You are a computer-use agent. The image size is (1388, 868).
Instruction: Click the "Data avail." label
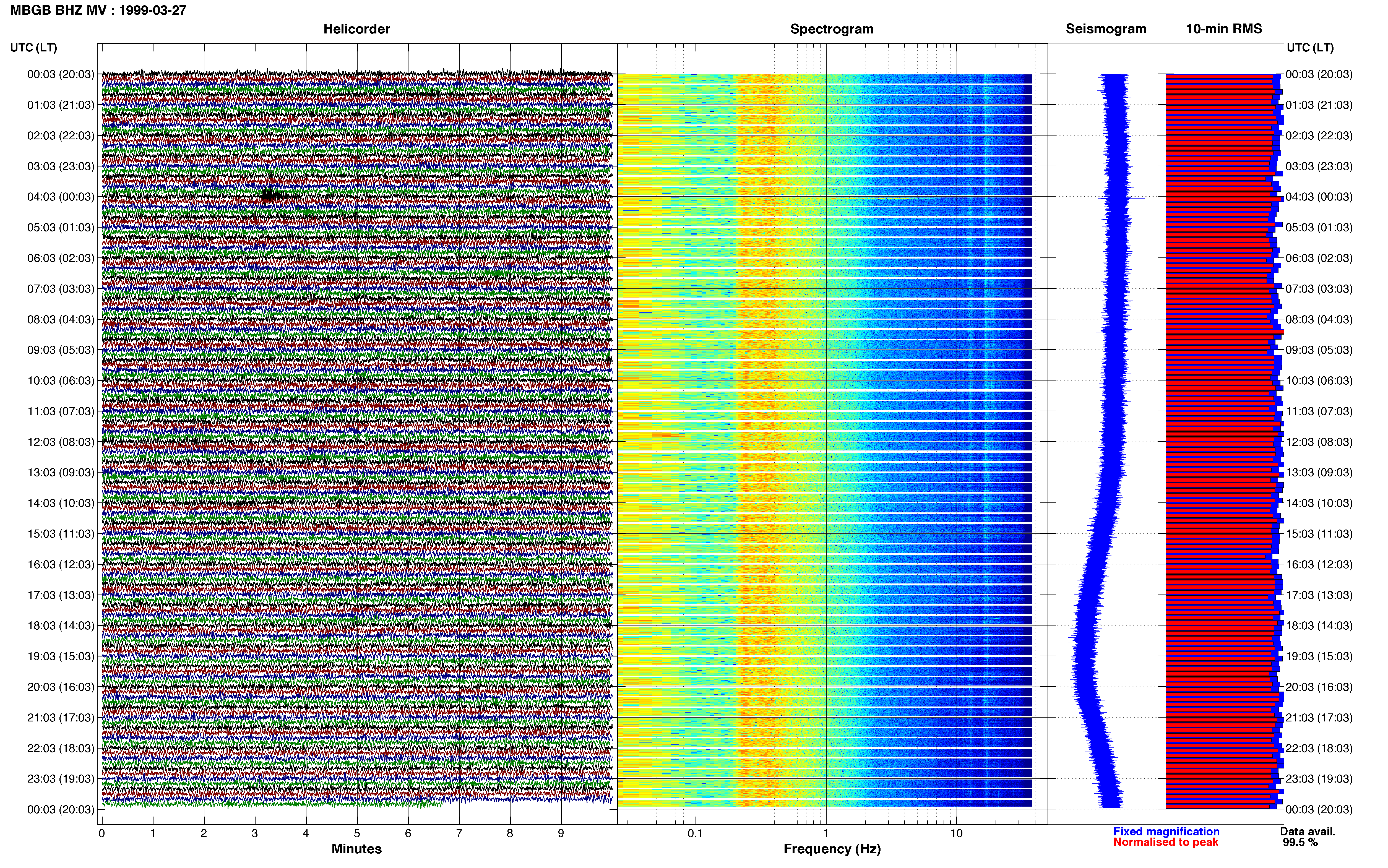point(1308,831)
